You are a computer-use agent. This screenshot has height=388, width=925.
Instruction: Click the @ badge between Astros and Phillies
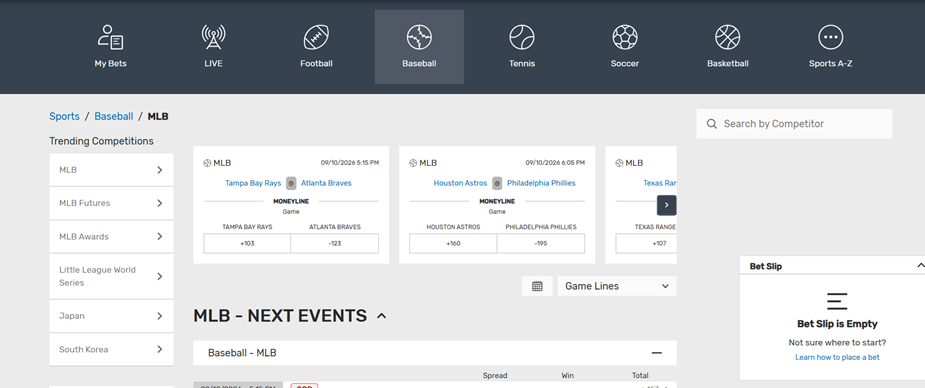coord(497,183)
